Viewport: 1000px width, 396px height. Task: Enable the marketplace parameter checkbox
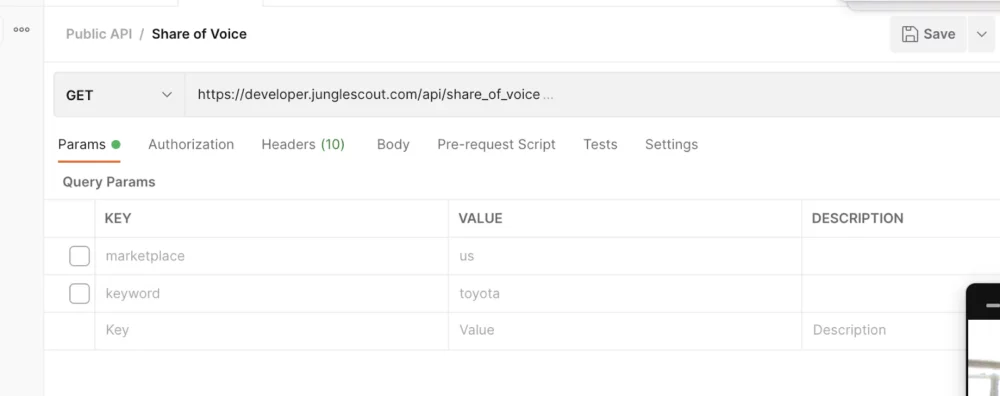point(80,256)
